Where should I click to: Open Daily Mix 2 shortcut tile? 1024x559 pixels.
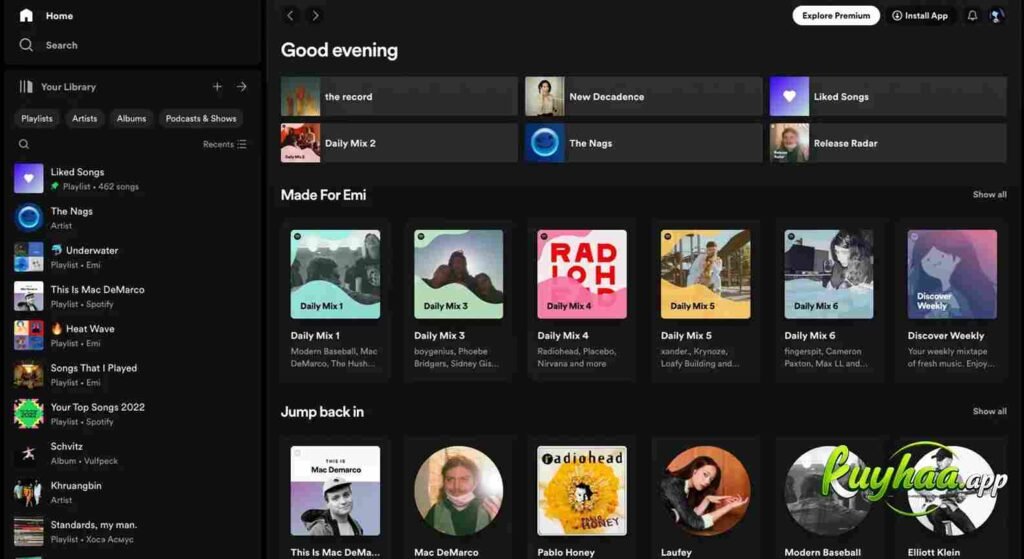click(399, 143)
